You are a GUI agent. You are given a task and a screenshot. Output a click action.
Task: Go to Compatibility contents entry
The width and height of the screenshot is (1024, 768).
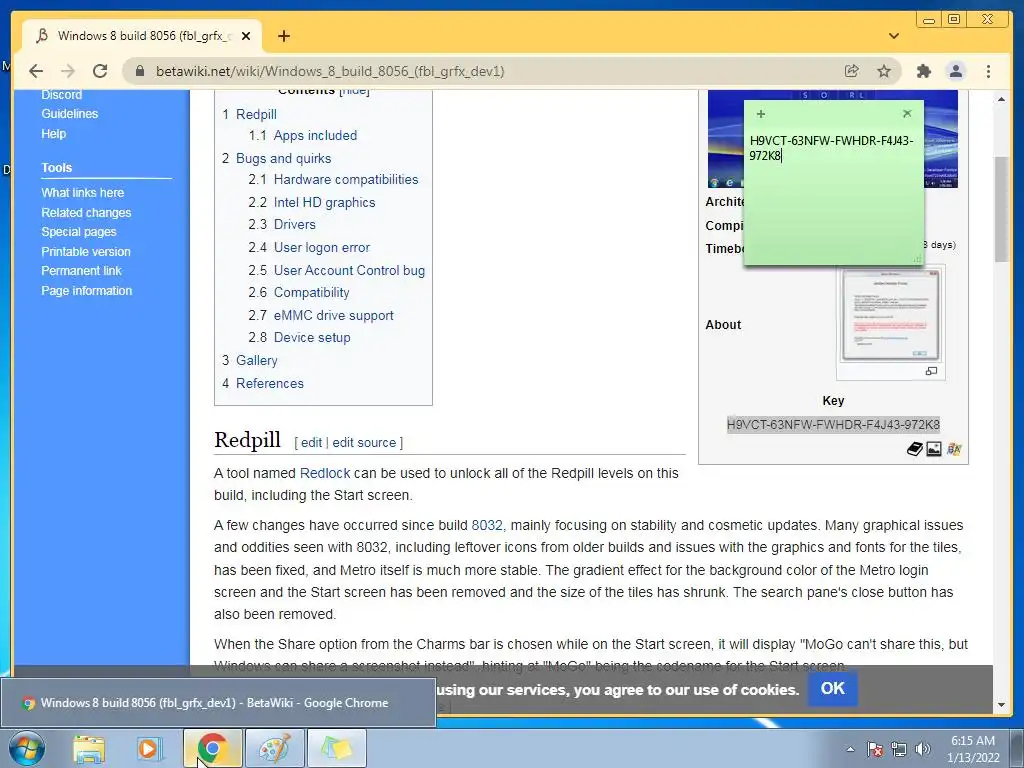click(311, 293)
